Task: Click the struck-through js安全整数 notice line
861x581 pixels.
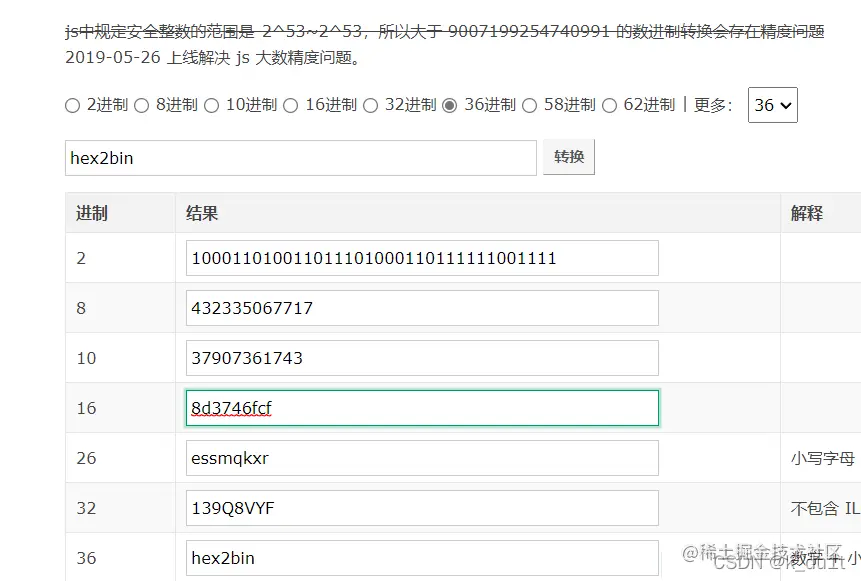Action: [x=445, y=31]
